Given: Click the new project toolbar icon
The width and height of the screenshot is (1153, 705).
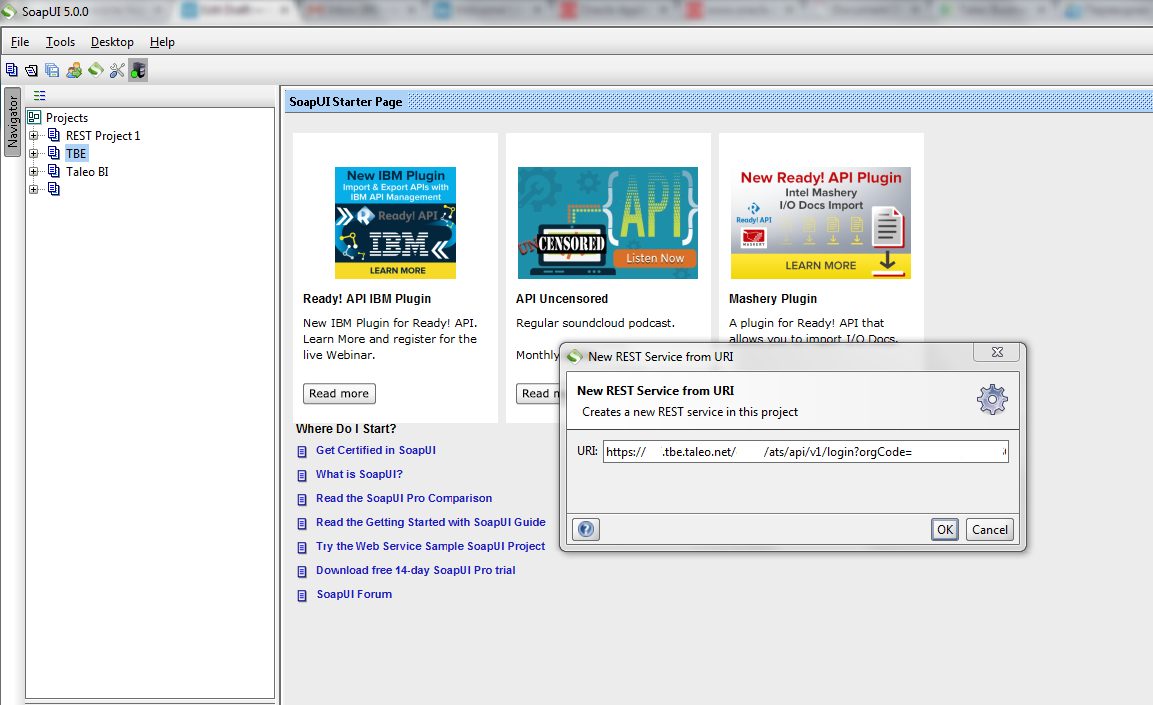Looking at the screenshot, I should (11, 70).
